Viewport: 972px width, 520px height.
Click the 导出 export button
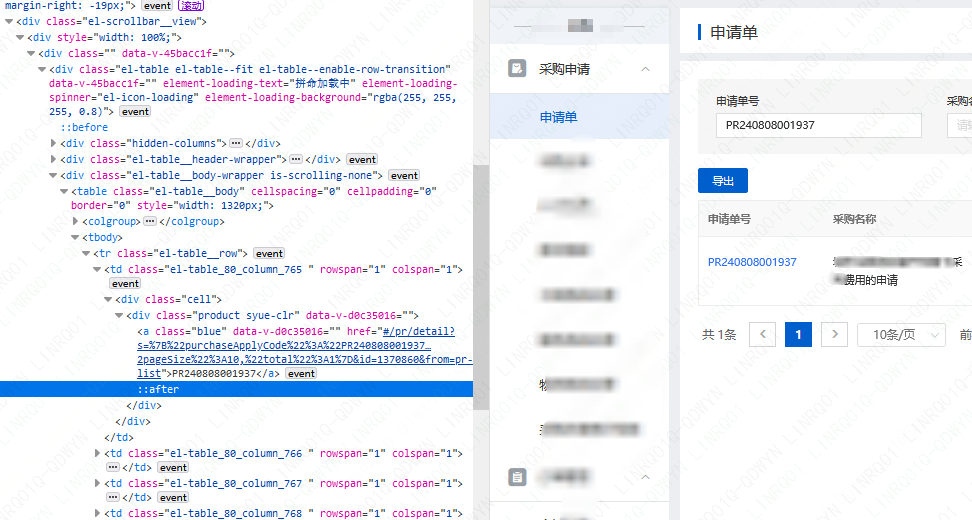pos(723,180)
